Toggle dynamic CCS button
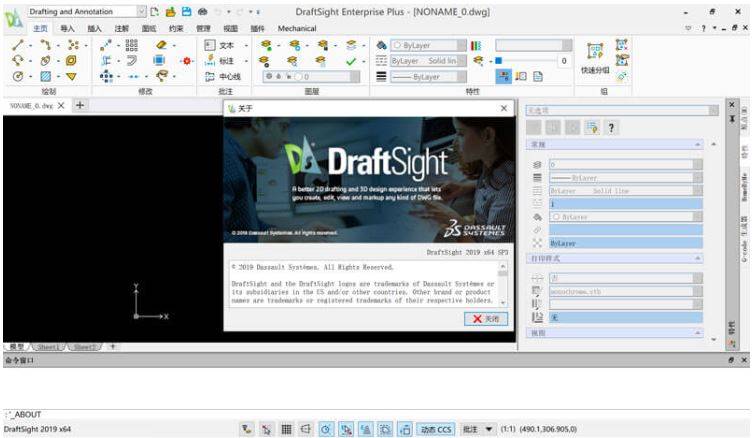This screenshot has height=438, width=753. (435, 429)
